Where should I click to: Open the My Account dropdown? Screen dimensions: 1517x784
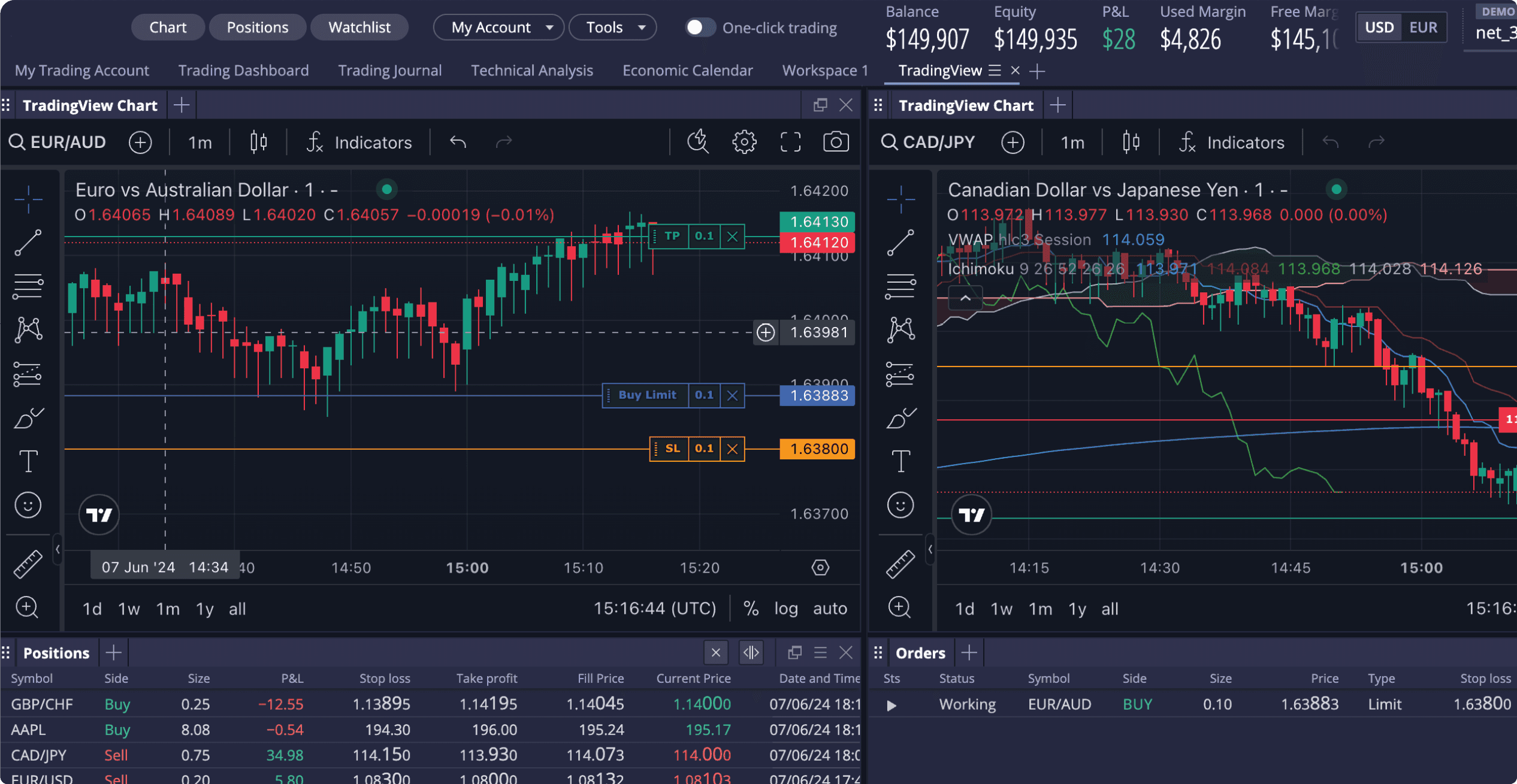(498, 28)
